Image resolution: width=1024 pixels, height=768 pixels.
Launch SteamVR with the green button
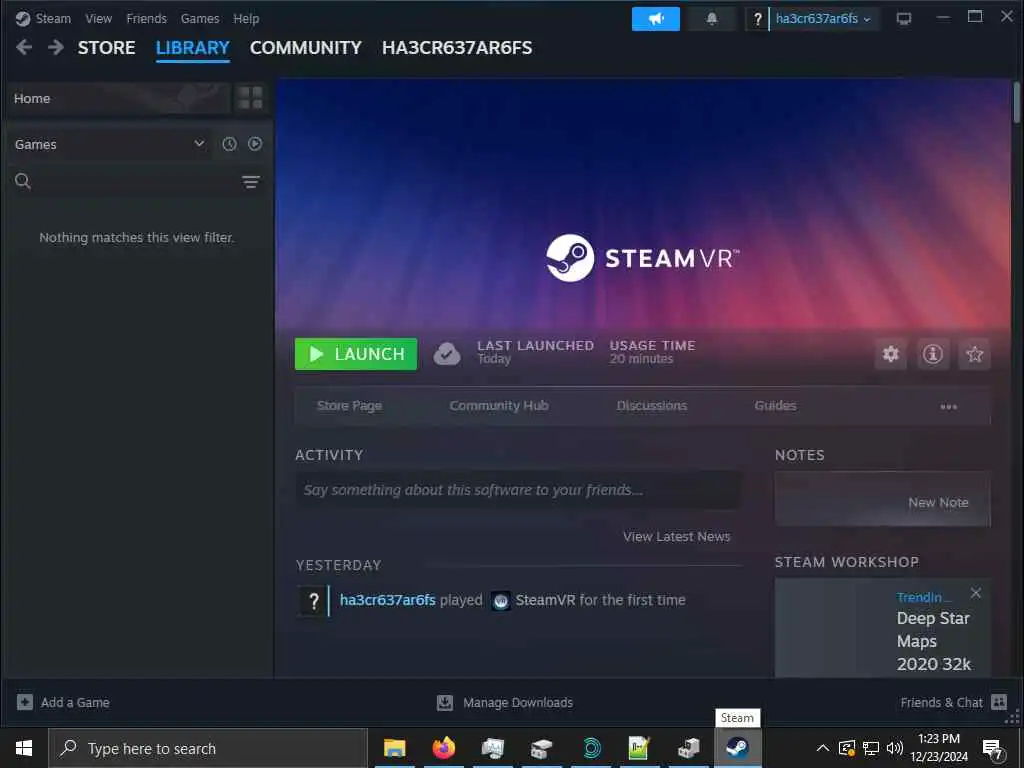pos(356,354)
